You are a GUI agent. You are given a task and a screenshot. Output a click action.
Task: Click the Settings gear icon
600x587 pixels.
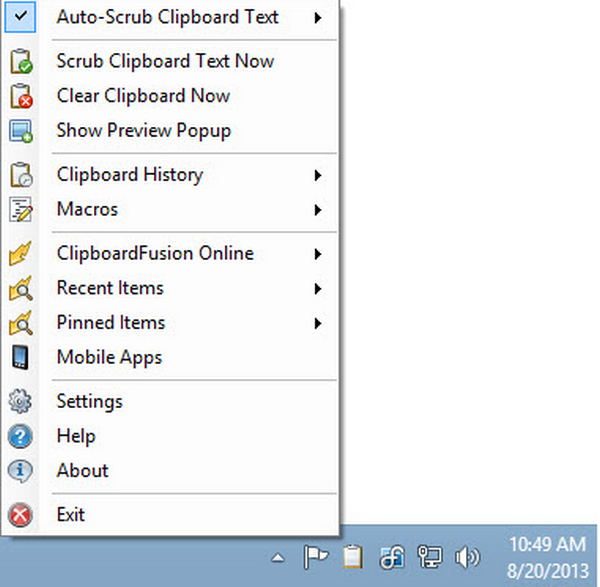(20, 401)
